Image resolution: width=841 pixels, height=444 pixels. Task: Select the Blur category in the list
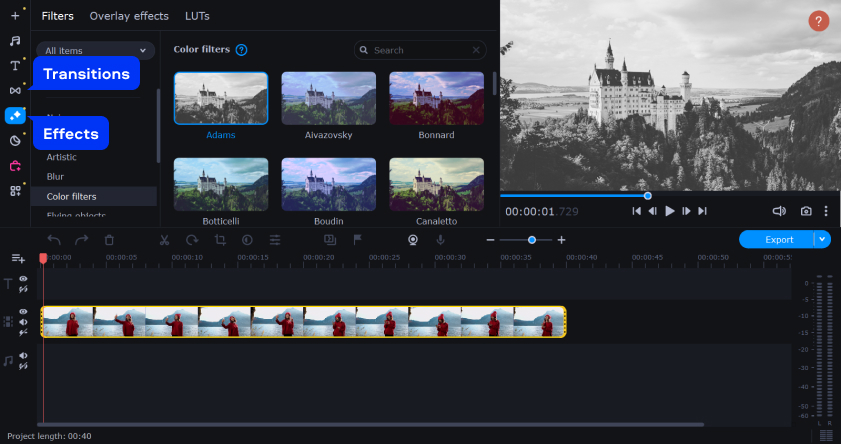(x=56, y=176)
